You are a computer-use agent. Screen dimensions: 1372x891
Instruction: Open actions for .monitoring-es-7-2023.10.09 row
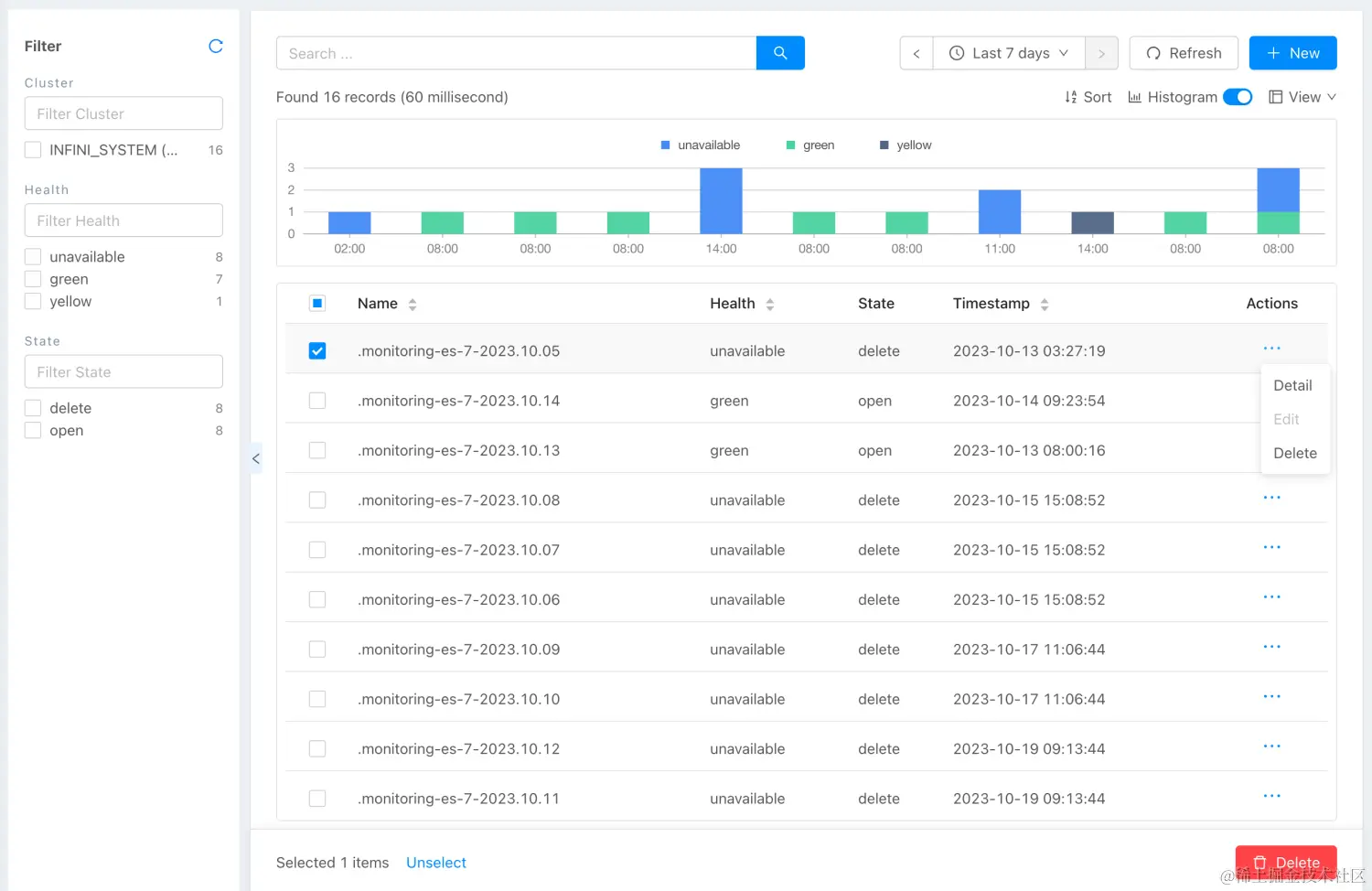[1271, 647]
